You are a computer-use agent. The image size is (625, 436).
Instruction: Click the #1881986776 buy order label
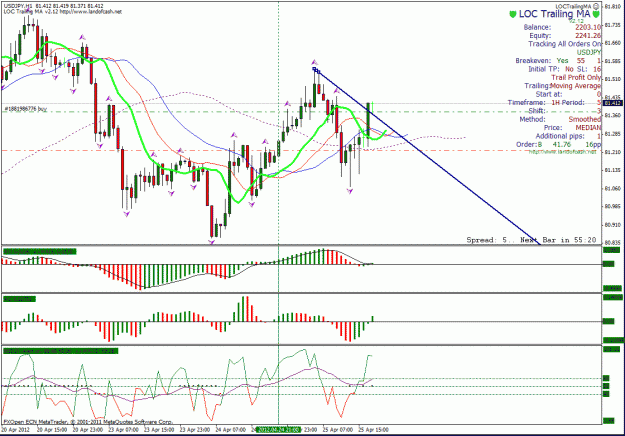point(26,109)
